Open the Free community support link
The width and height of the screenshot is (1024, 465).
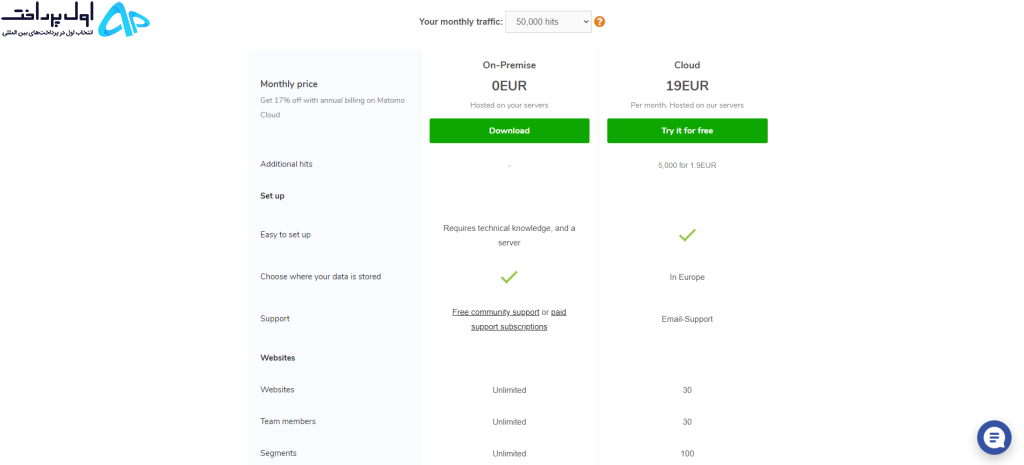click(496, 312)
